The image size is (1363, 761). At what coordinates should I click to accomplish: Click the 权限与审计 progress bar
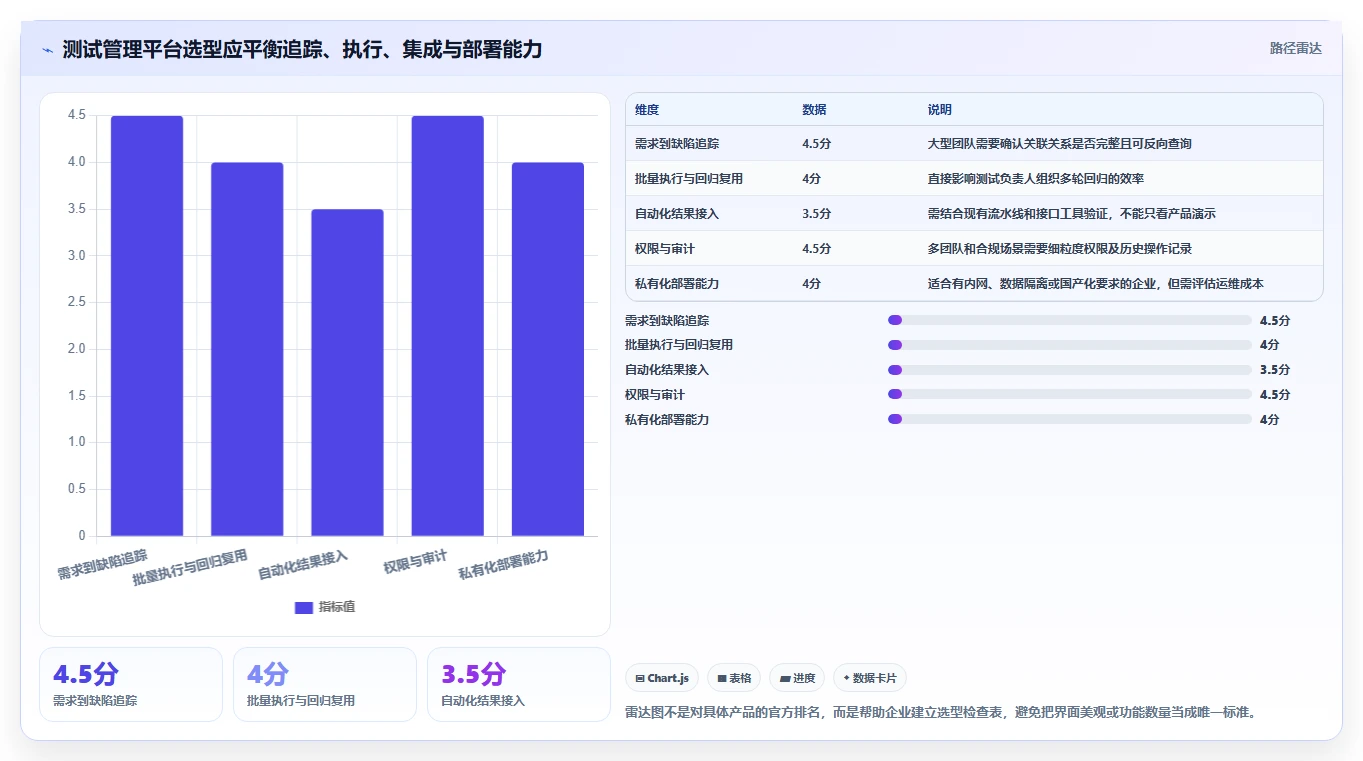[x=1070, y=395]
